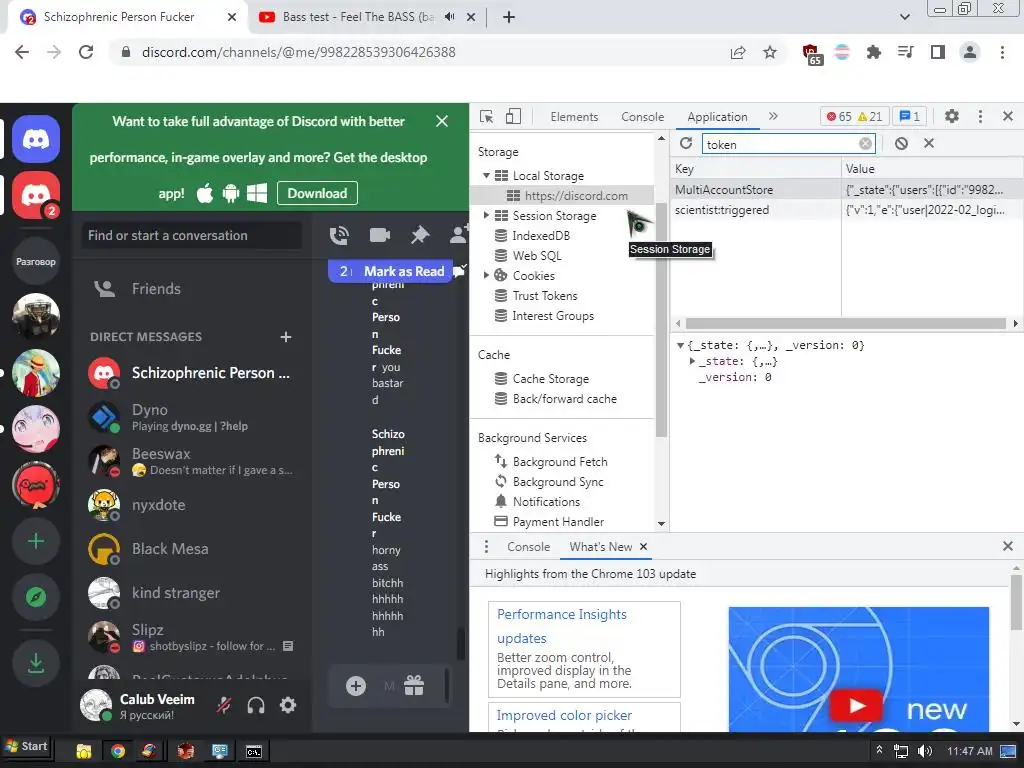The image size is (1024, 768).
Task: Open DevTools customize three-dot menu
Action: pyautogui.click(x=980, y=116)
